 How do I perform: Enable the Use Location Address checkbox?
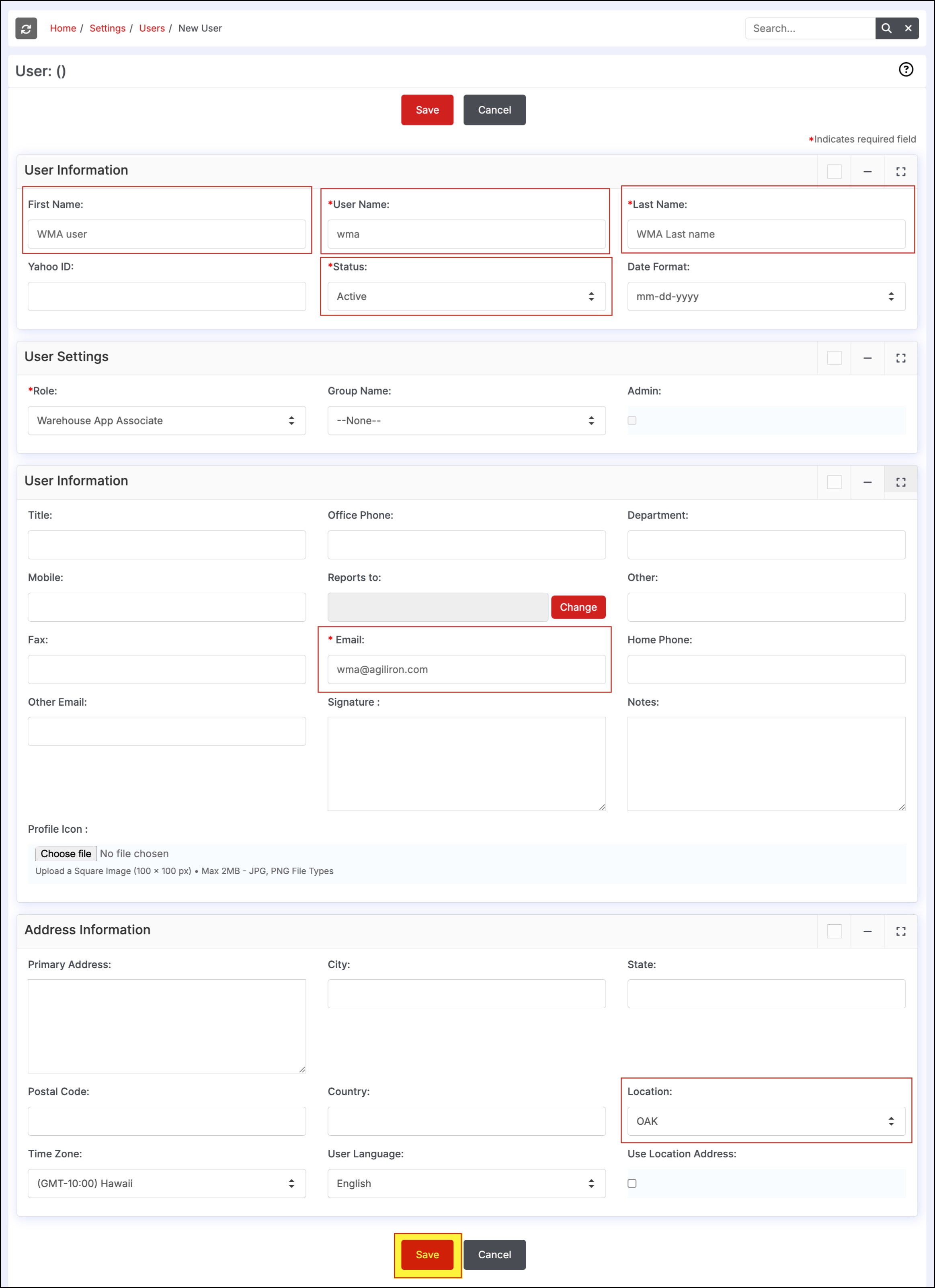(x=632, y=1184)
